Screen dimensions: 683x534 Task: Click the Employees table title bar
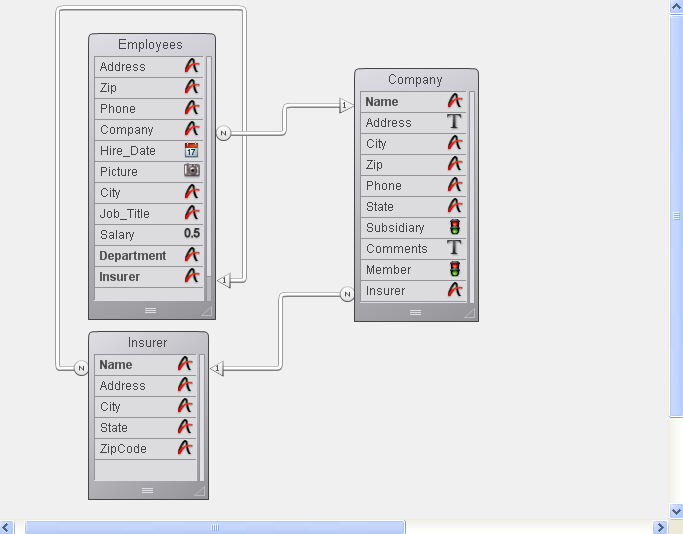point(151,45)
